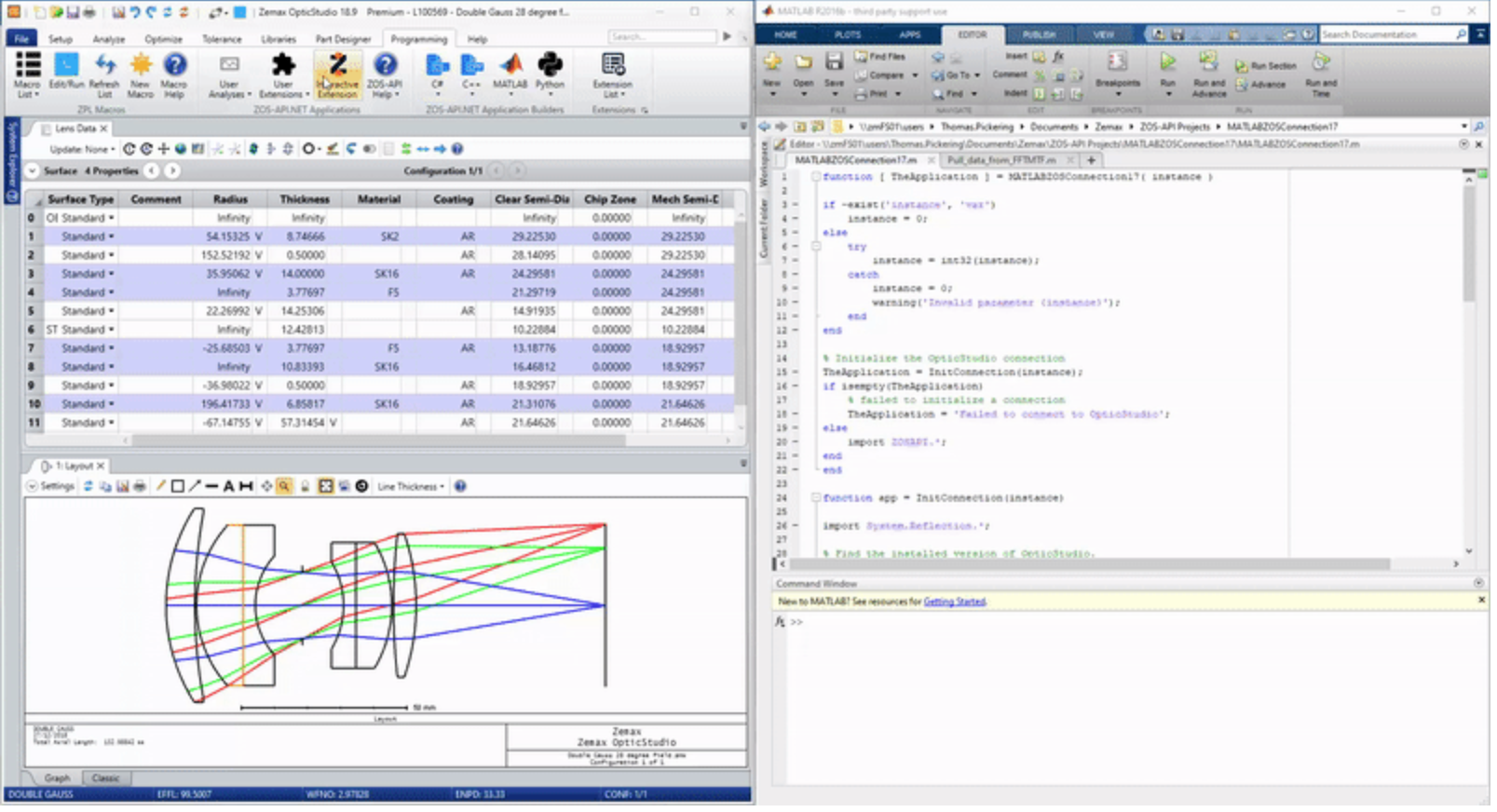The image size is (1497, 812).
Task: Open the Getting Started link
Action: click(x=954, y=602)
